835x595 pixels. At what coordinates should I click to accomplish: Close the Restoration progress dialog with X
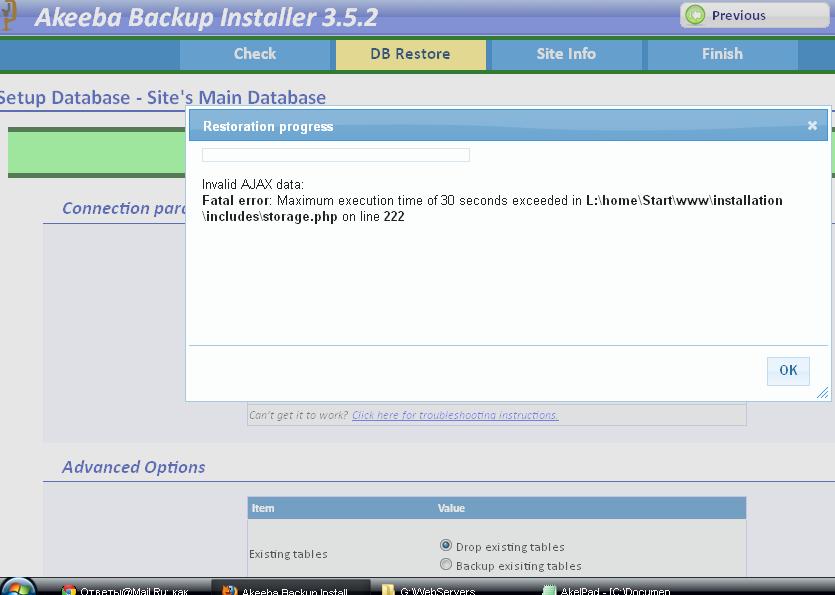pyautogui.click(x=812, y=125)
